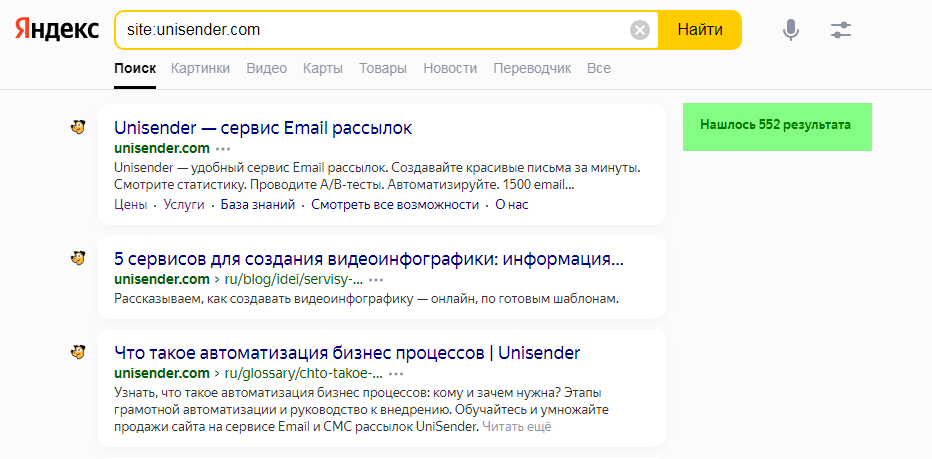Click the Найти search button
This screenshot has height=459, width=932.
700,30
